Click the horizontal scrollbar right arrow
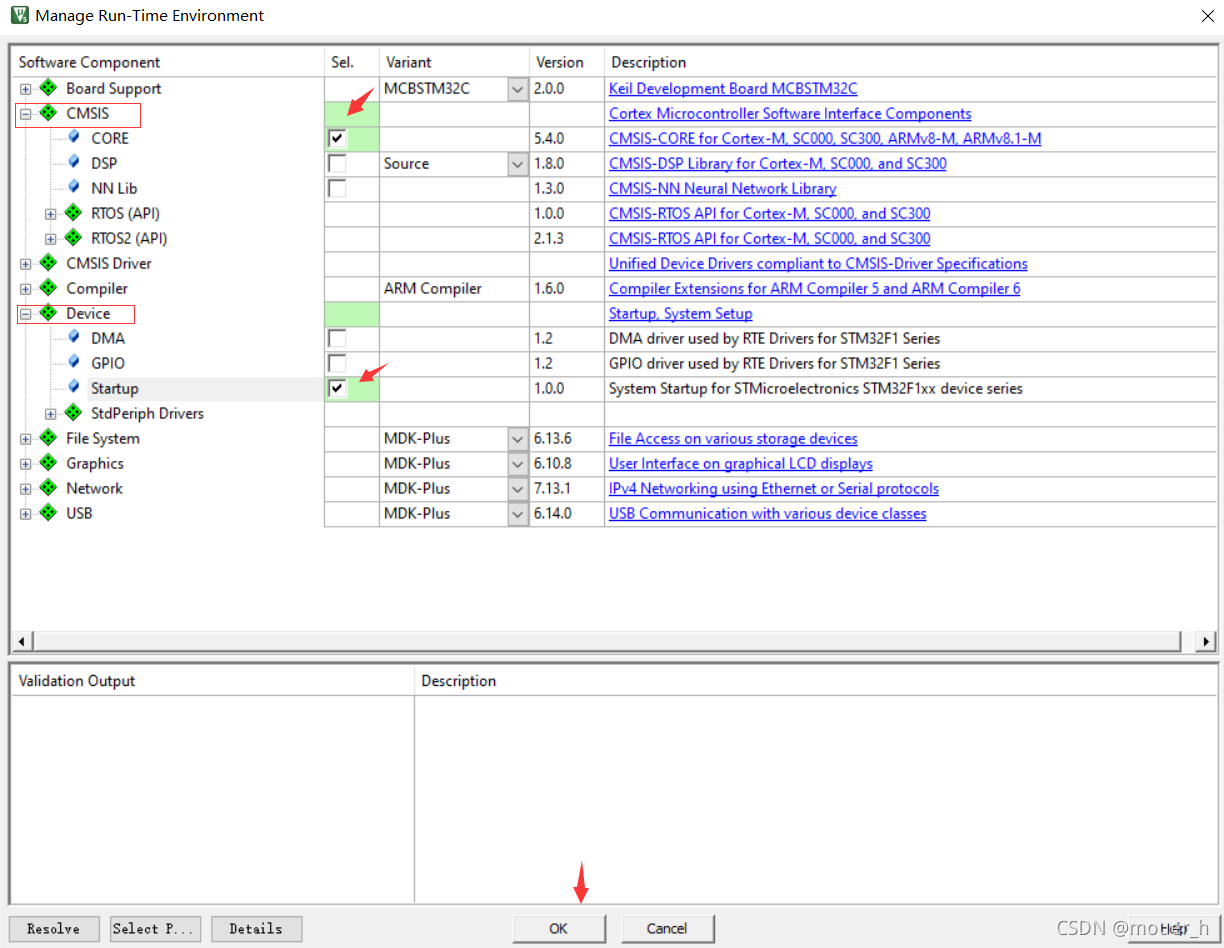 [1206, 641]
